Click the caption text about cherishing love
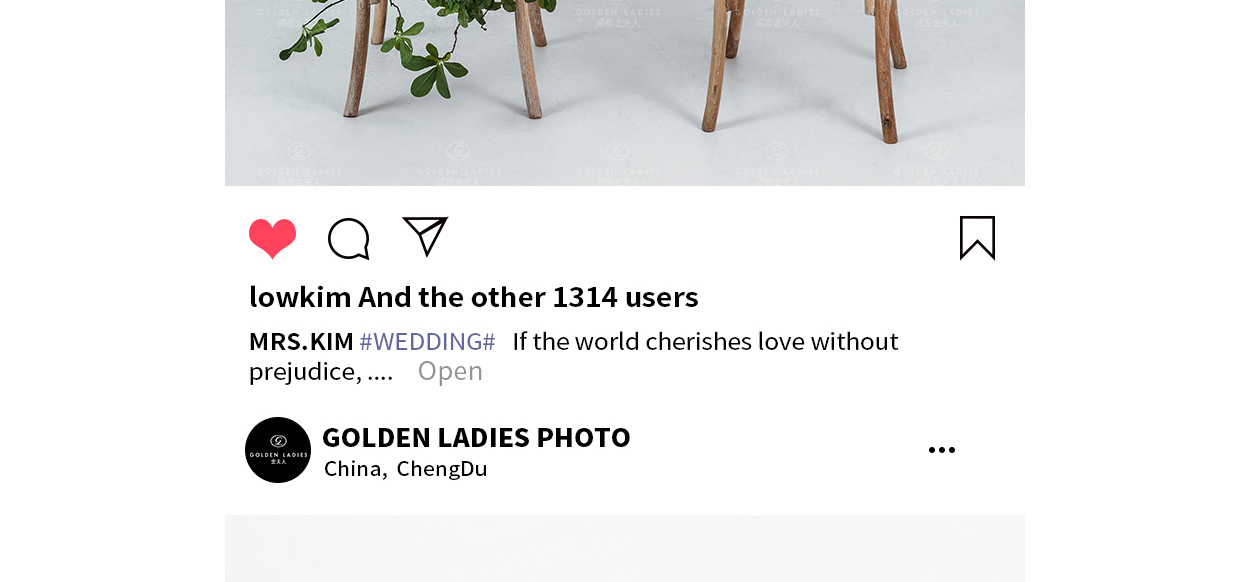Image resolution: width=1250 pixels, height=582 pixels. (705, 341)
